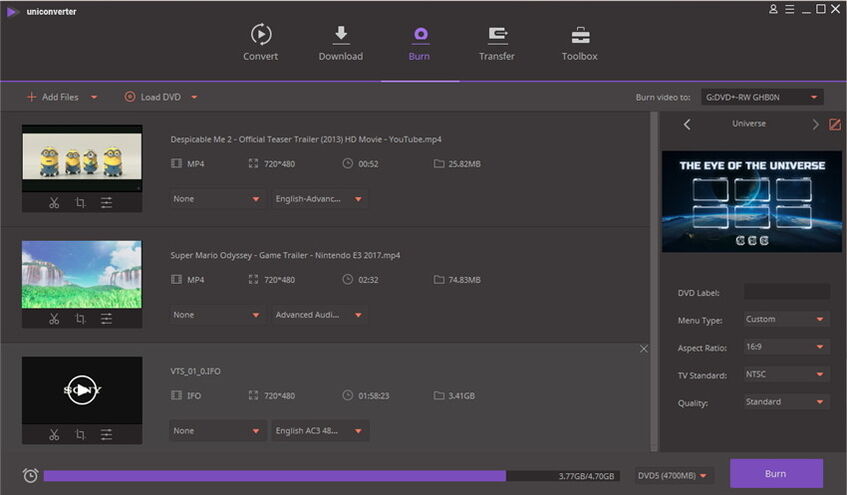Open audio track dropdown English-Advanc...
The height and width of the screenshot is (495, 847).
(x=319, y=199)
